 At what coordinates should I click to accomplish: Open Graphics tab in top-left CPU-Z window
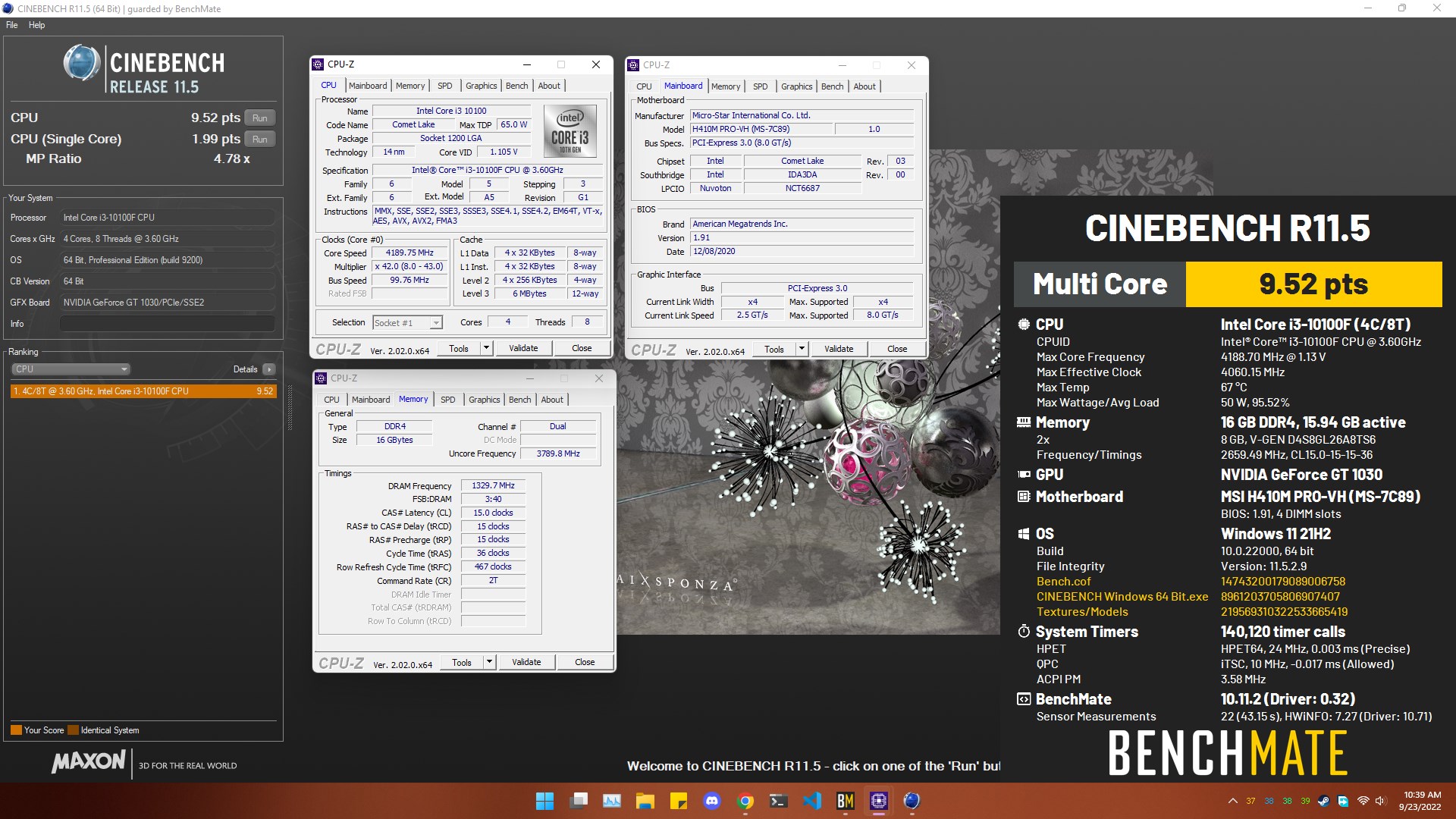(482, 86)
